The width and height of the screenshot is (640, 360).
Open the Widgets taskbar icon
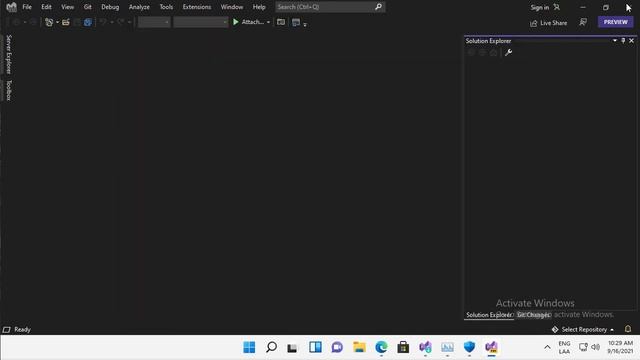coord(315,347)
